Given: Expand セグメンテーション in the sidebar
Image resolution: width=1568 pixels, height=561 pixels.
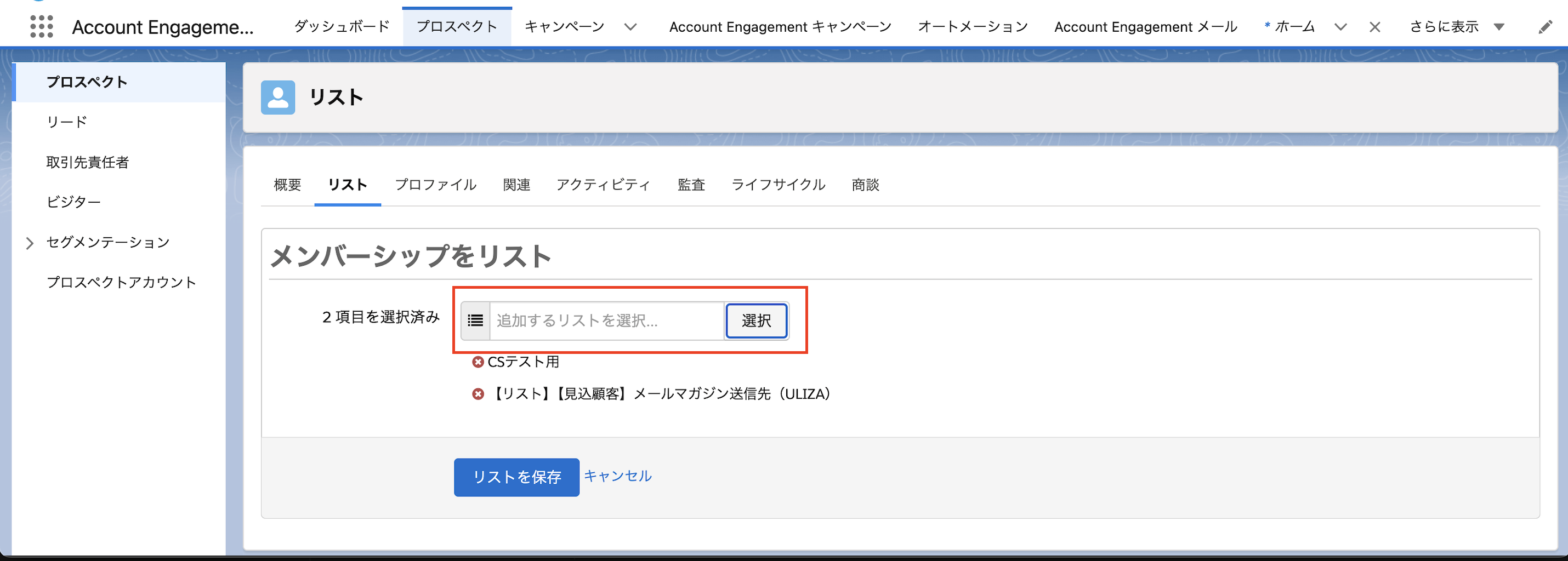Looking at the screenshot, I should tap(29, 243).
